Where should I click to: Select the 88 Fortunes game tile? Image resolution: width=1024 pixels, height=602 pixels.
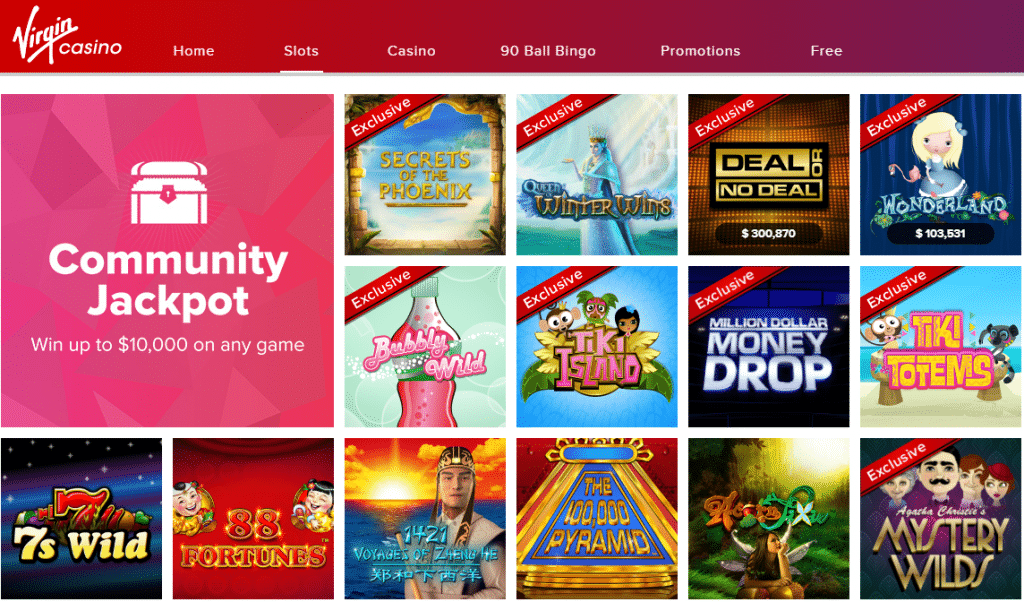pos(253,518)
